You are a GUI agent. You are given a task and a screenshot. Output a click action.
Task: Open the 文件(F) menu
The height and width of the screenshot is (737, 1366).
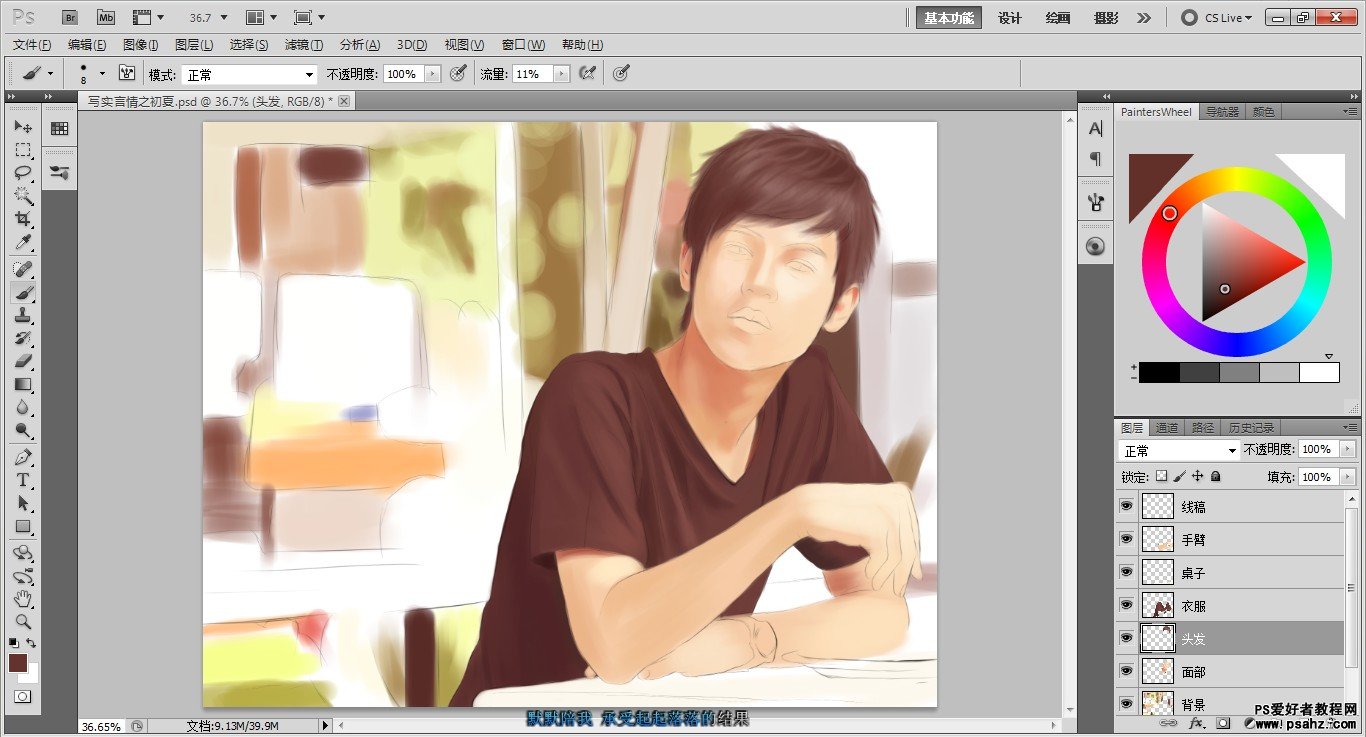32,45
